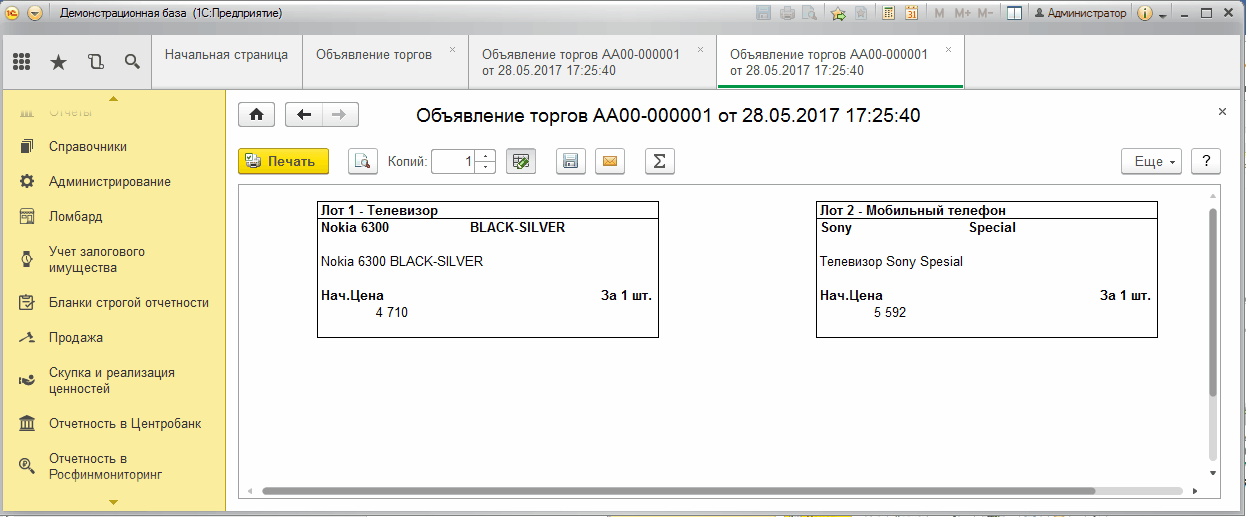
Task: Open Учет залогового имущества section
Action: 113,259
